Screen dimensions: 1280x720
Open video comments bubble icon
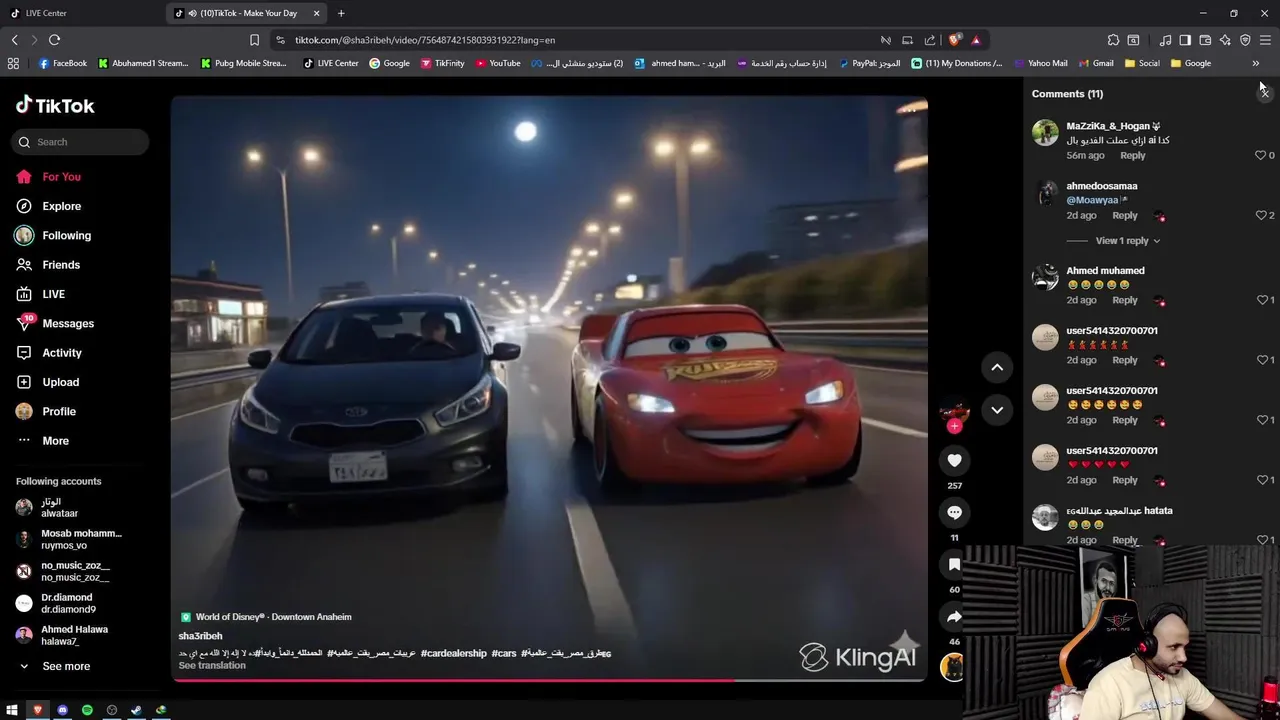click(x=954, y=512)
